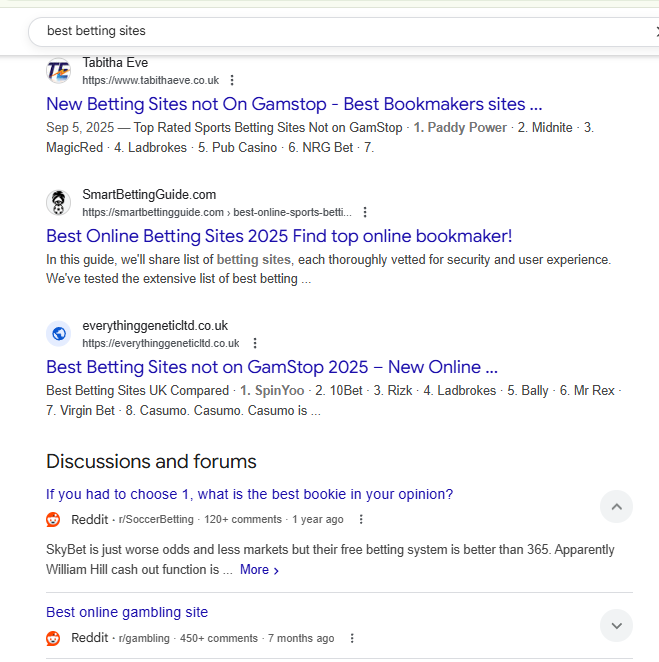Image resolution: width=659 pixels, height=662 pixels.
Task: Click the SmartBettingGuide.com favicon
Action: coord(59,203)
